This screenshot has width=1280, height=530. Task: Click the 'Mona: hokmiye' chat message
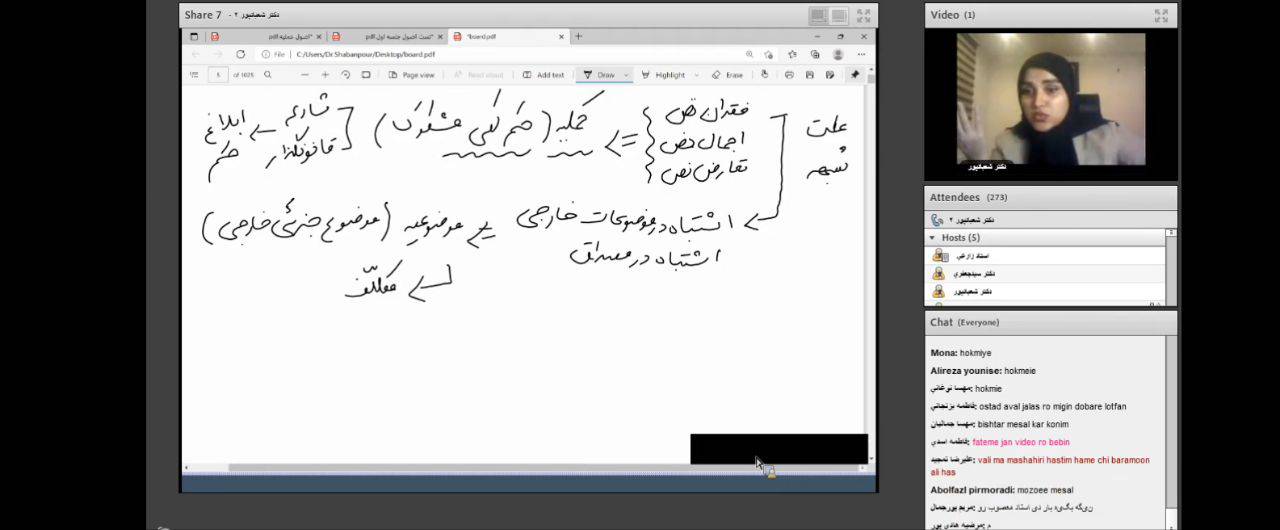(961, 353)
